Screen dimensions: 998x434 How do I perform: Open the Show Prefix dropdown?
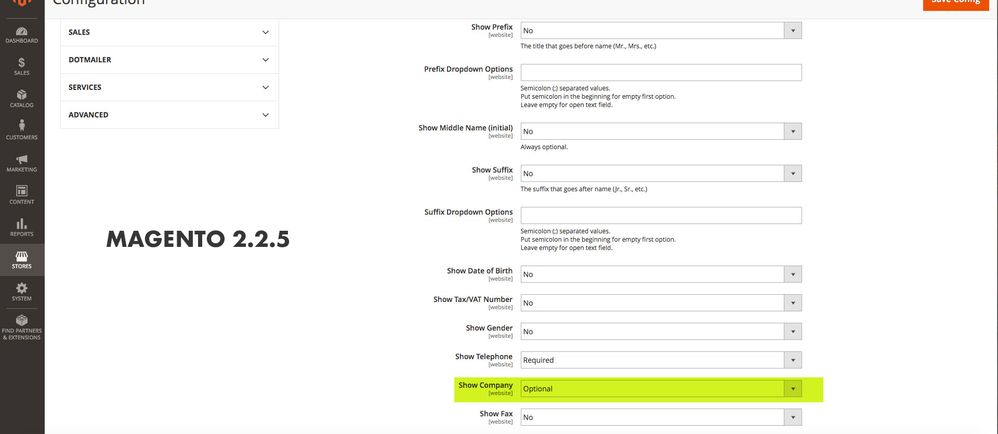[x=661, y=30]
